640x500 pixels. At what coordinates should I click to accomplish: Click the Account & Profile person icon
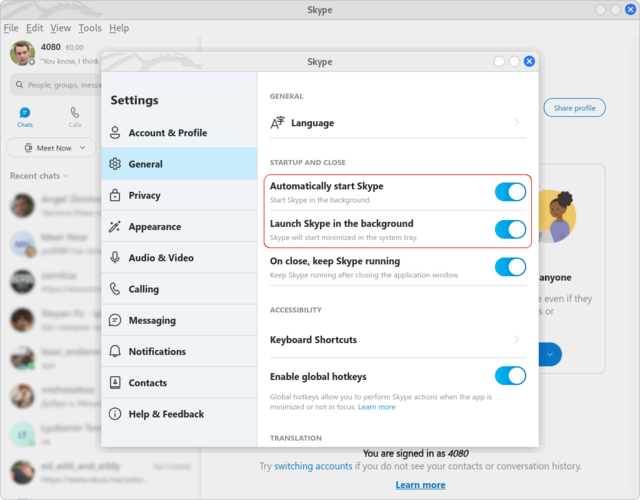(x=116, y=133)
